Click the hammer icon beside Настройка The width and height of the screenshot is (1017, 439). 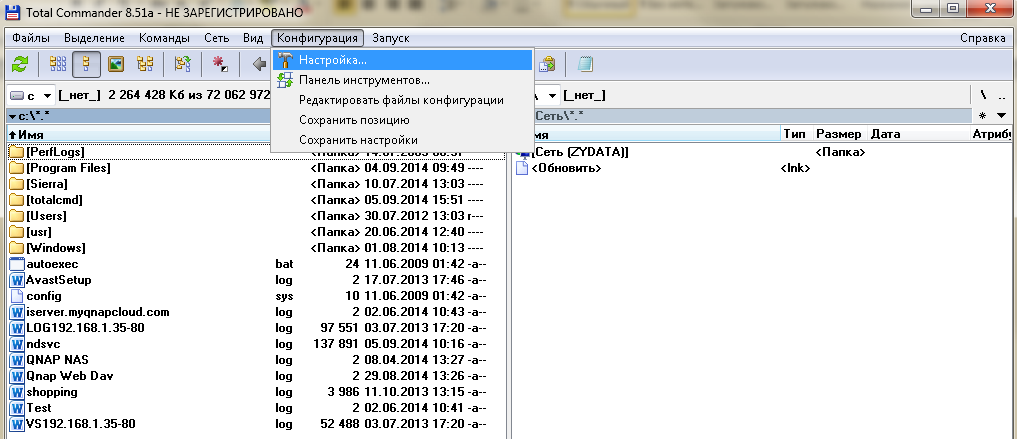pos(285,60)
